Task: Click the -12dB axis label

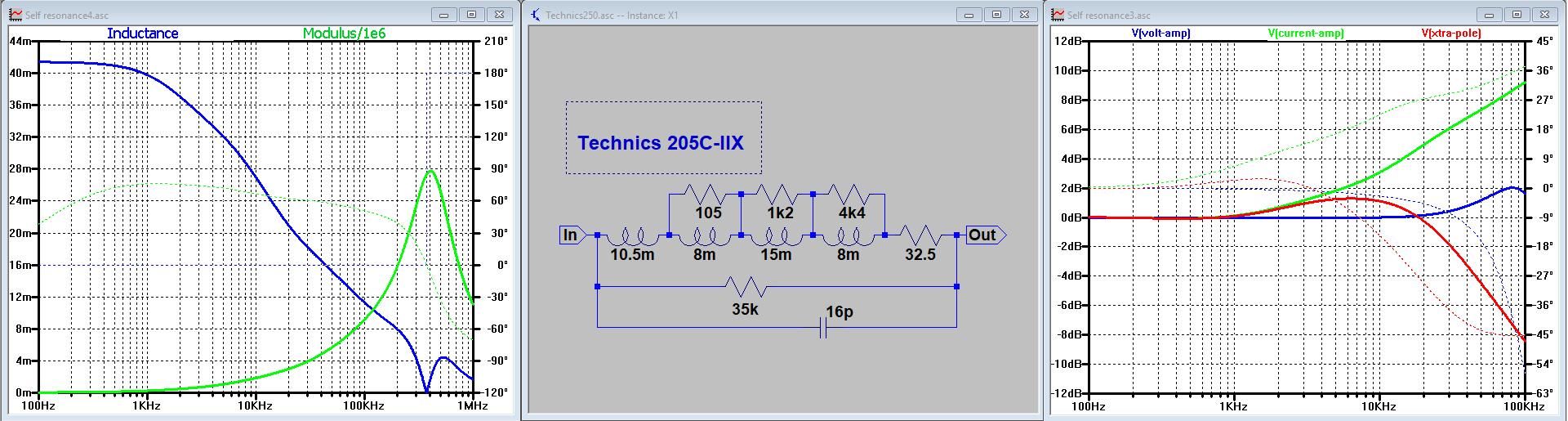Action: (x=1067, y=393)
